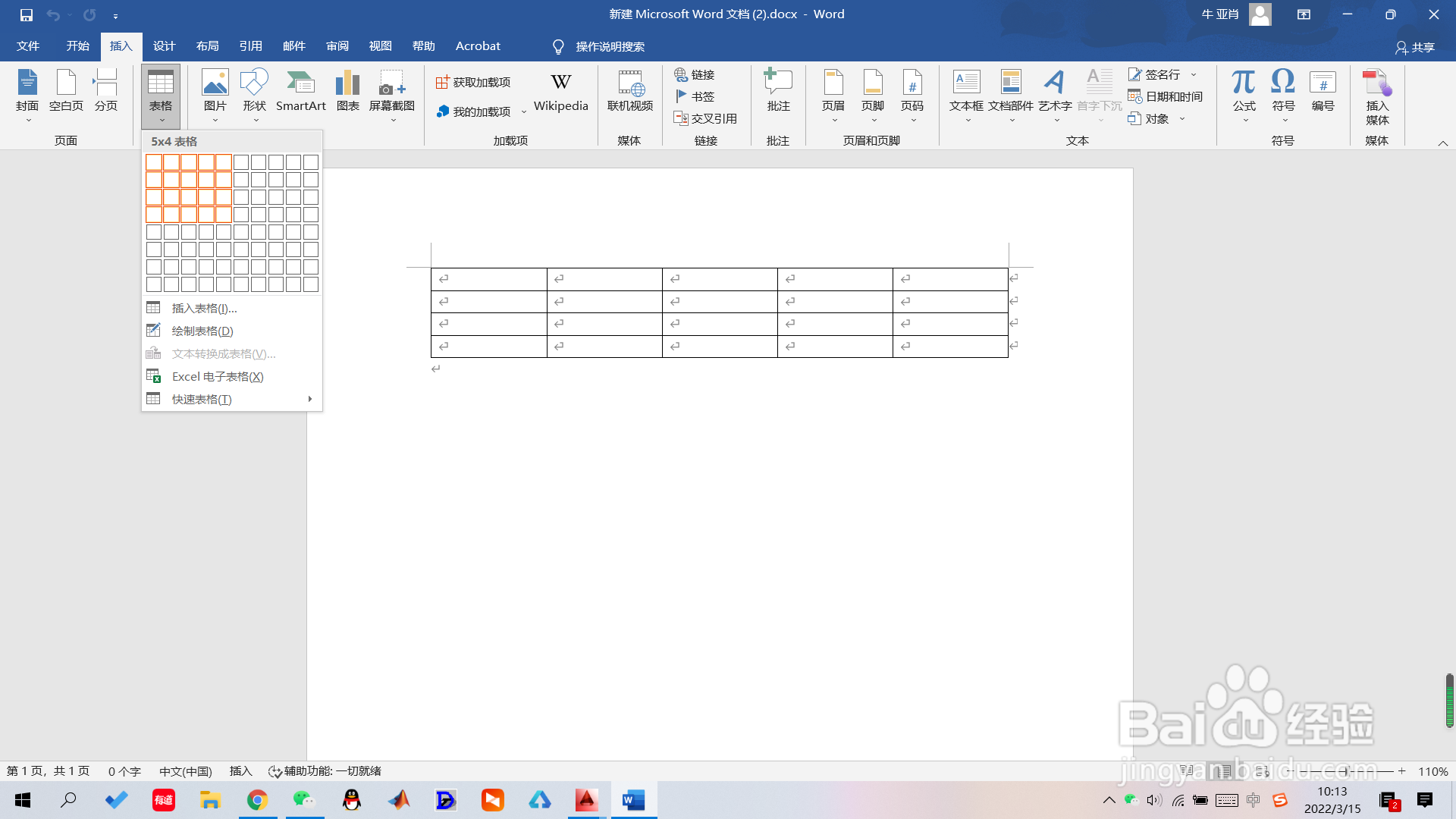
Task: Click the first cell of the table
Action: point(489,279)
